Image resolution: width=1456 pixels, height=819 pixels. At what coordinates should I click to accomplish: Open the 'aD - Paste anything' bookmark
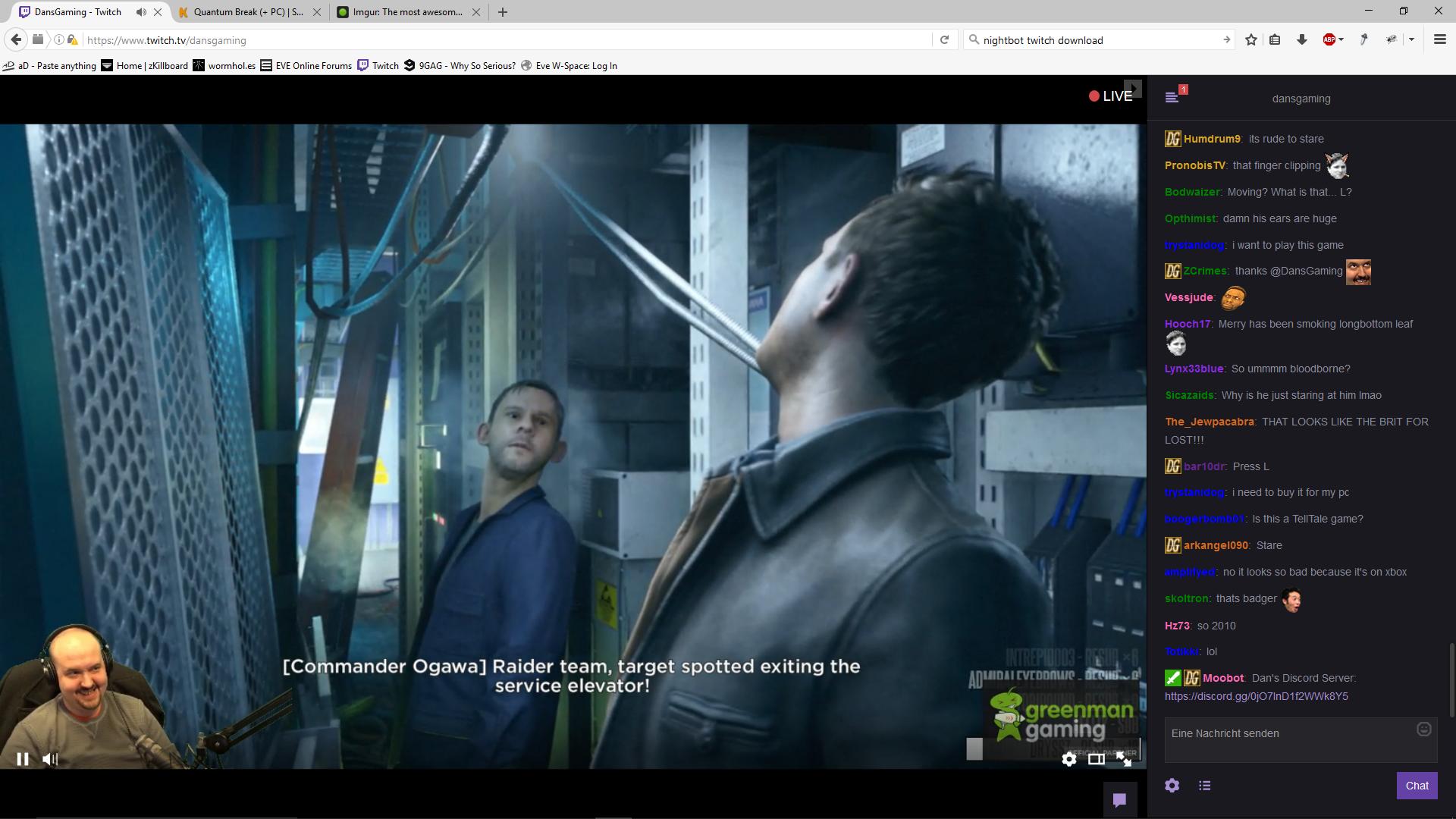click(50, 66)
